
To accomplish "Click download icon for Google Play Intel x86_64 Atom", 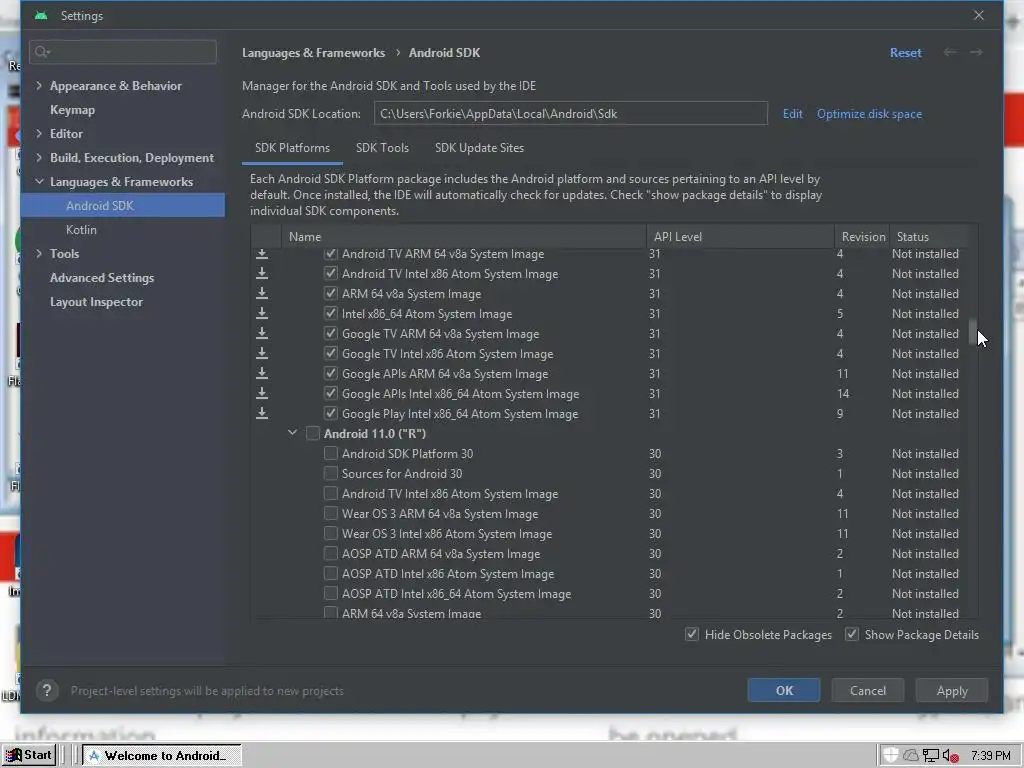I will (x=262, y=413).
